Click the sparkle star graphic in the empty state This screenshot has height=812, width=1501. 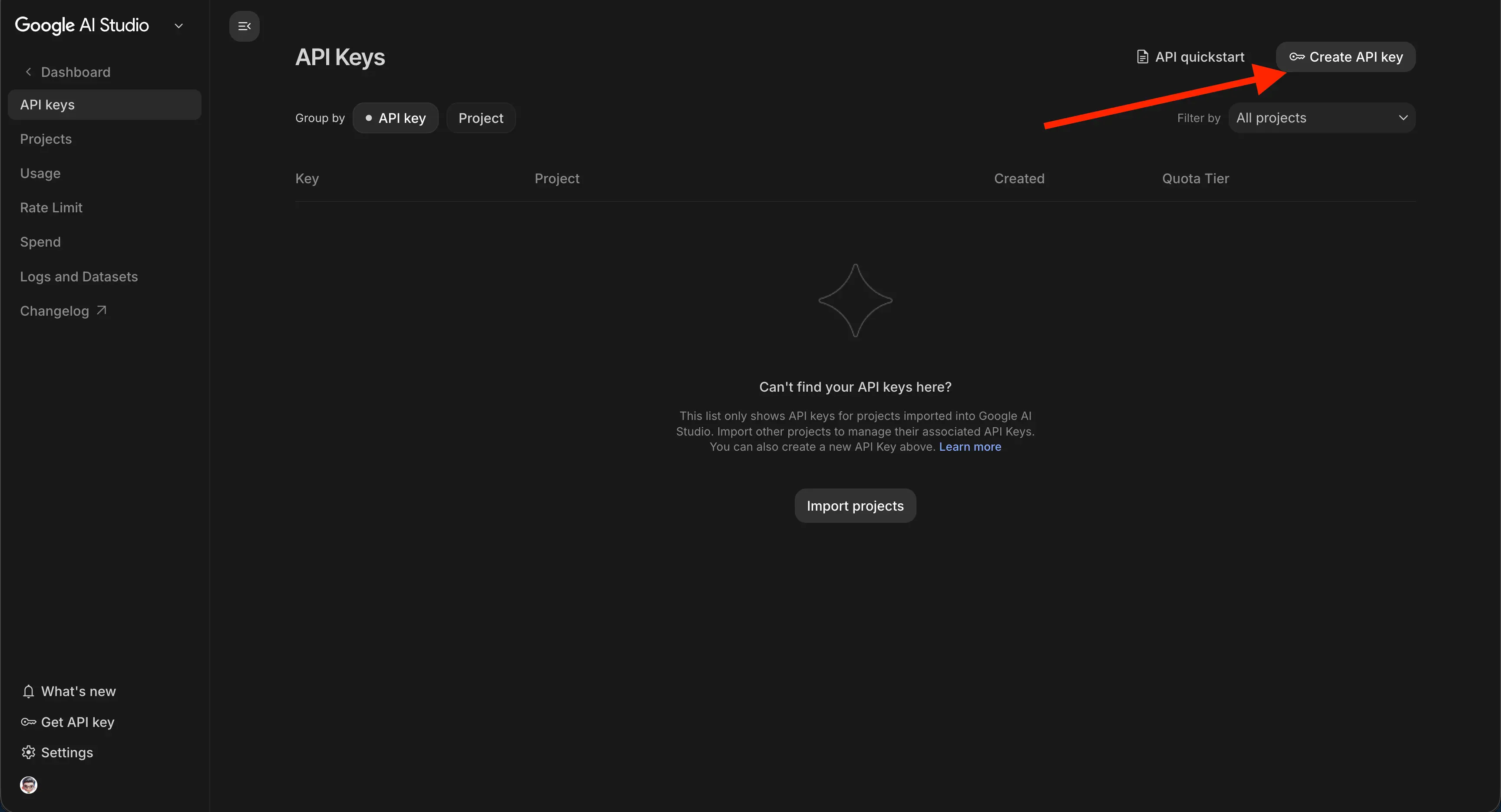855,300
